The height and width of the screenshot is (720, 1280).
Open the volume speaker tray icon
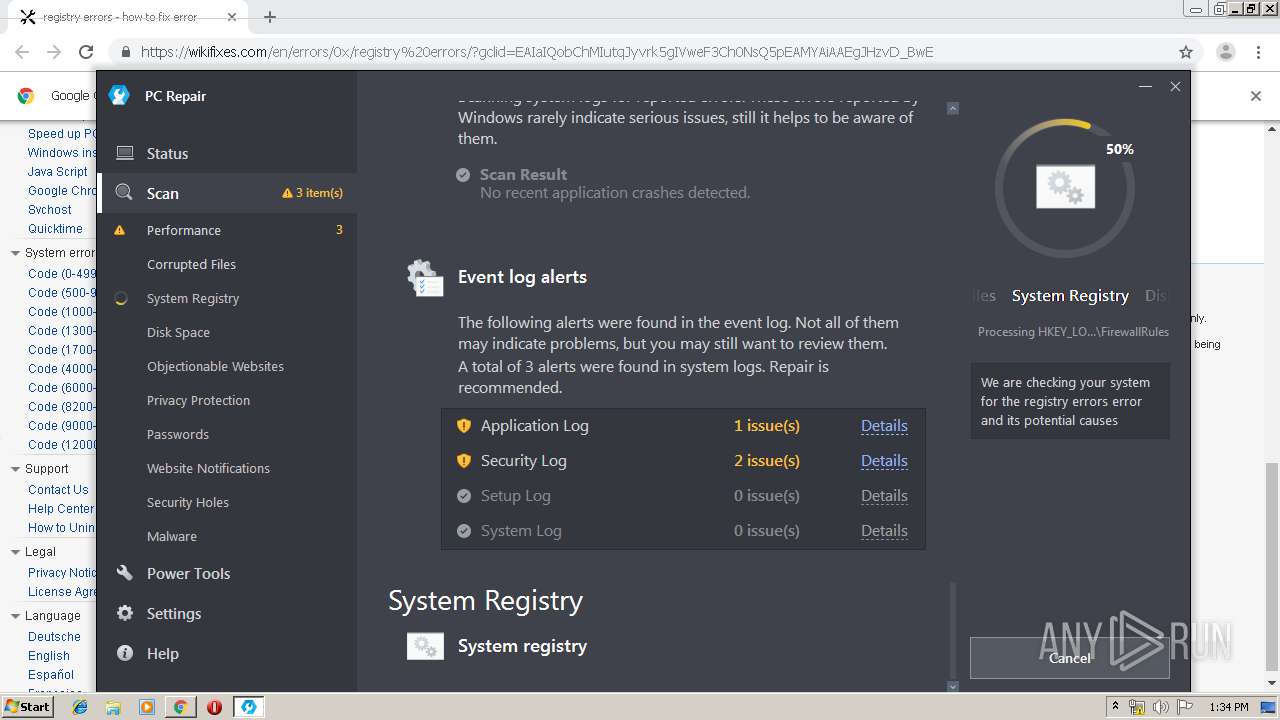coord(1161,707)
